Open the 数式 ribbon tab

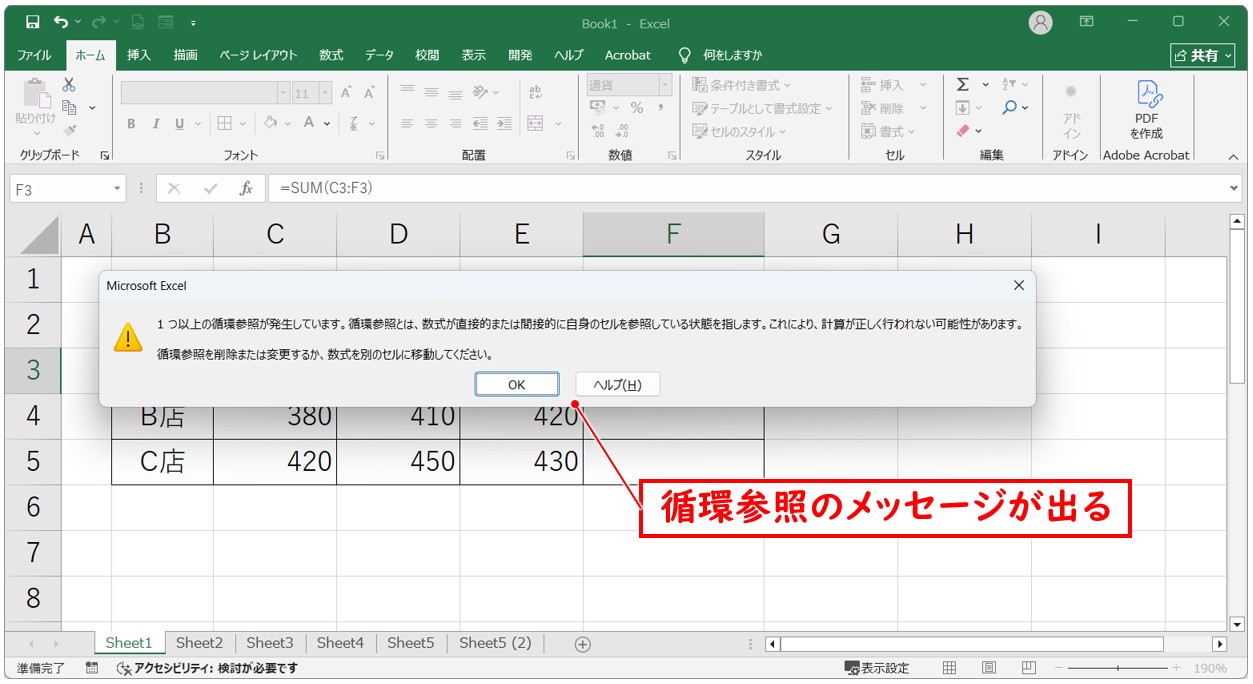tap(331, 55)
